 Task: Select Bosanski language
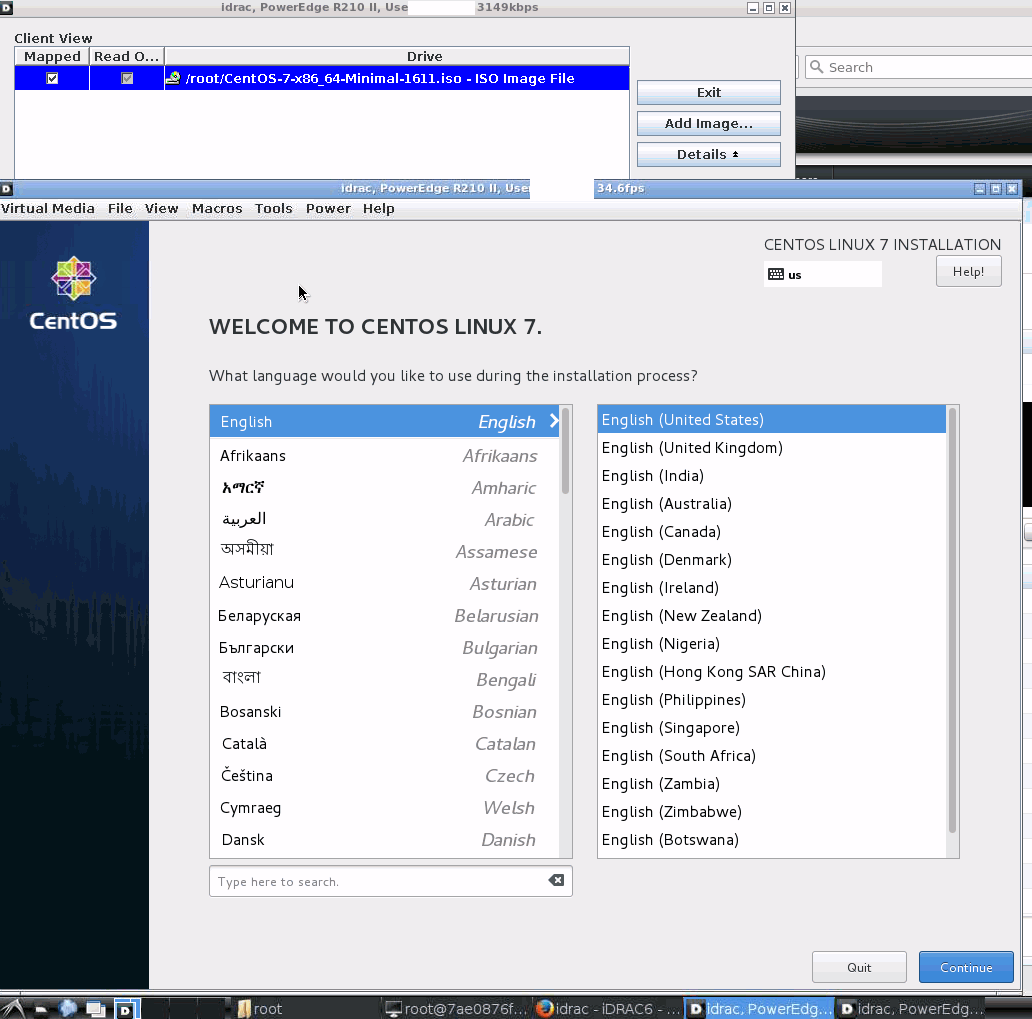(x=384, y=712)
